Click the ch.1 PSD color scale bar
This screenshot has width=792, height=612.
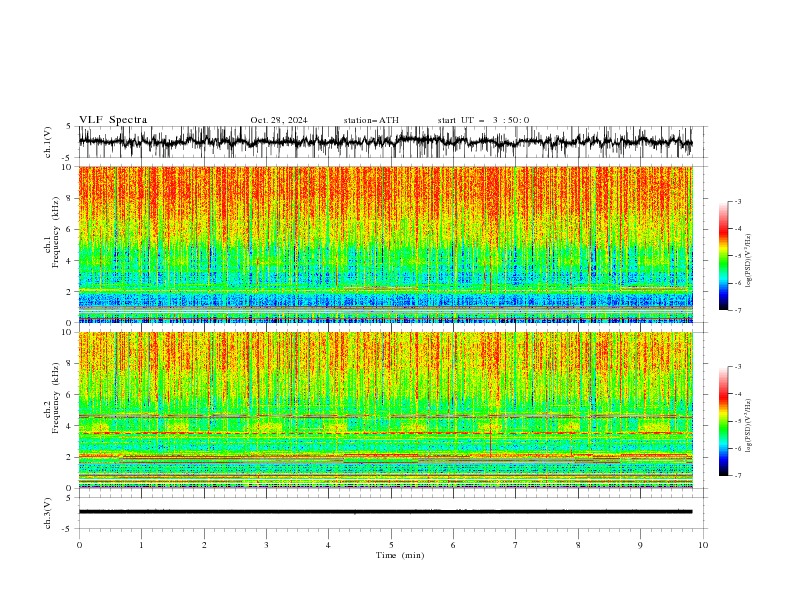point(723,256)
